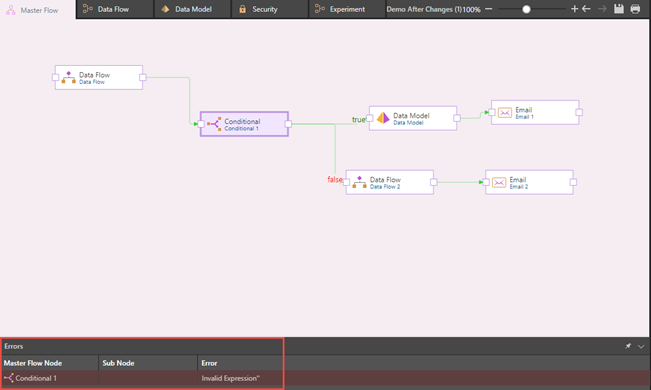Click the undo left arrow icon
Image resolution: width=651 pixels, height=390 pixels.
pyautogui.click(x=586, y=9)
